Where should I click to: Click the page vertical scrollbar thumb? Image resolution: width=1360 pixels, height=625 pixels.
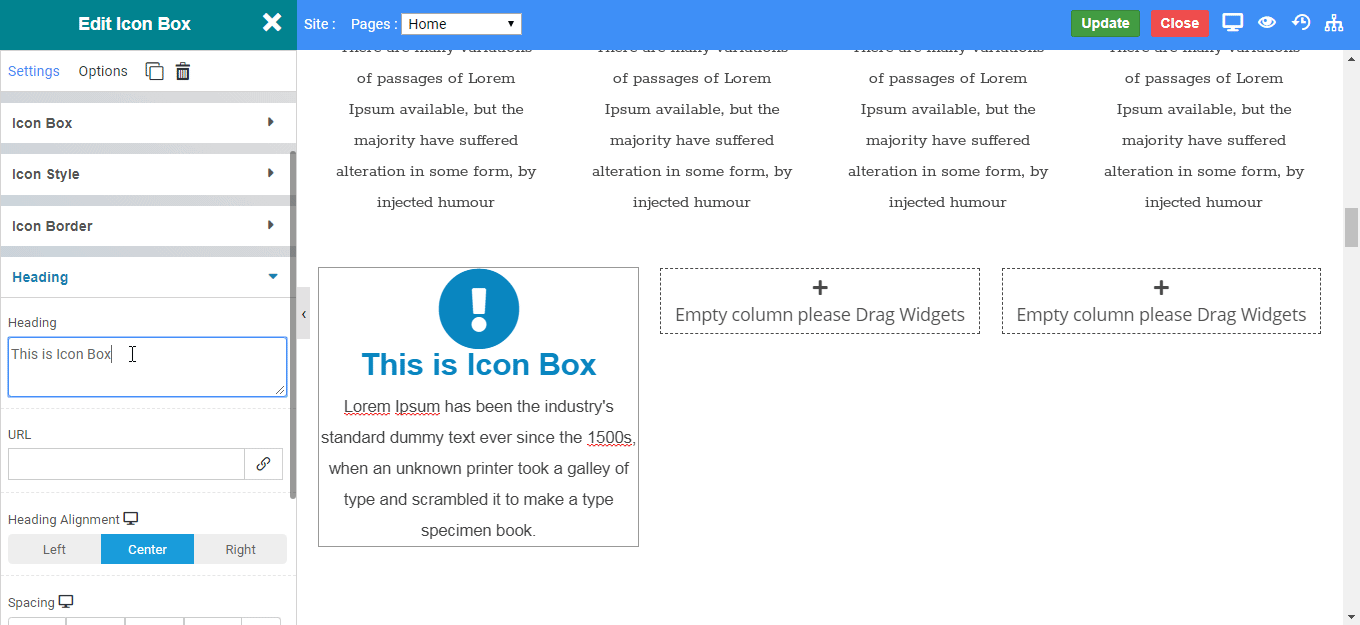[1351, 227]
